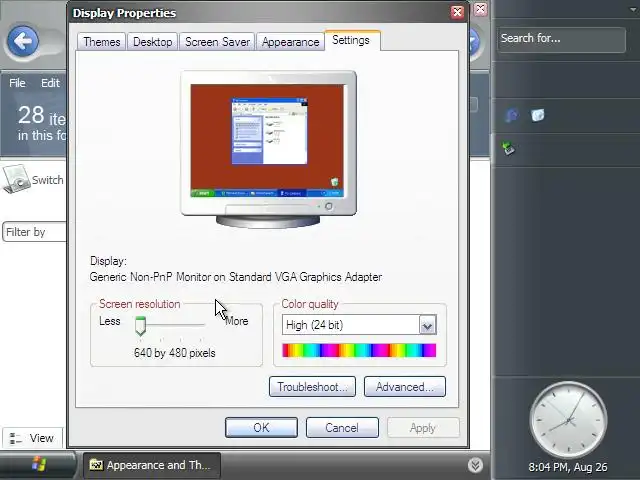The height and width of the screenshot is (480, 640).
Task: Confirm with the OK button
Action: coord(261,427)
